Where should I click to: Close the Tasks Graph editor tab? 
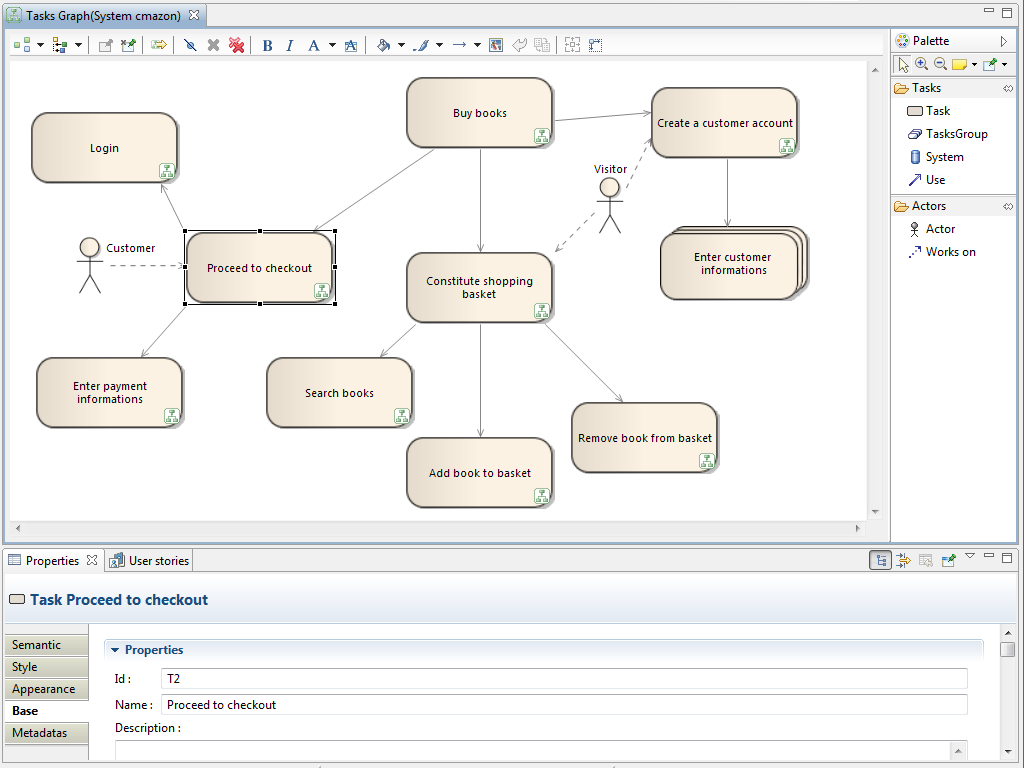tap(194, 14)
